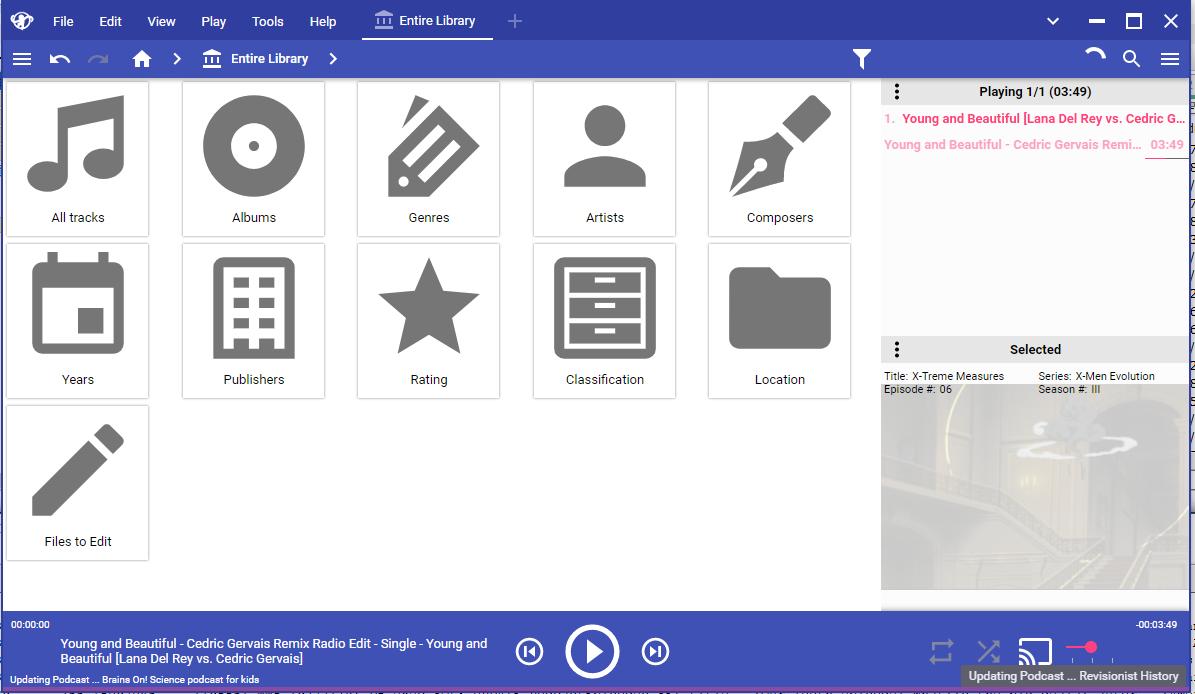Toggle the left hamburger sidebar panel

point(22,59)
